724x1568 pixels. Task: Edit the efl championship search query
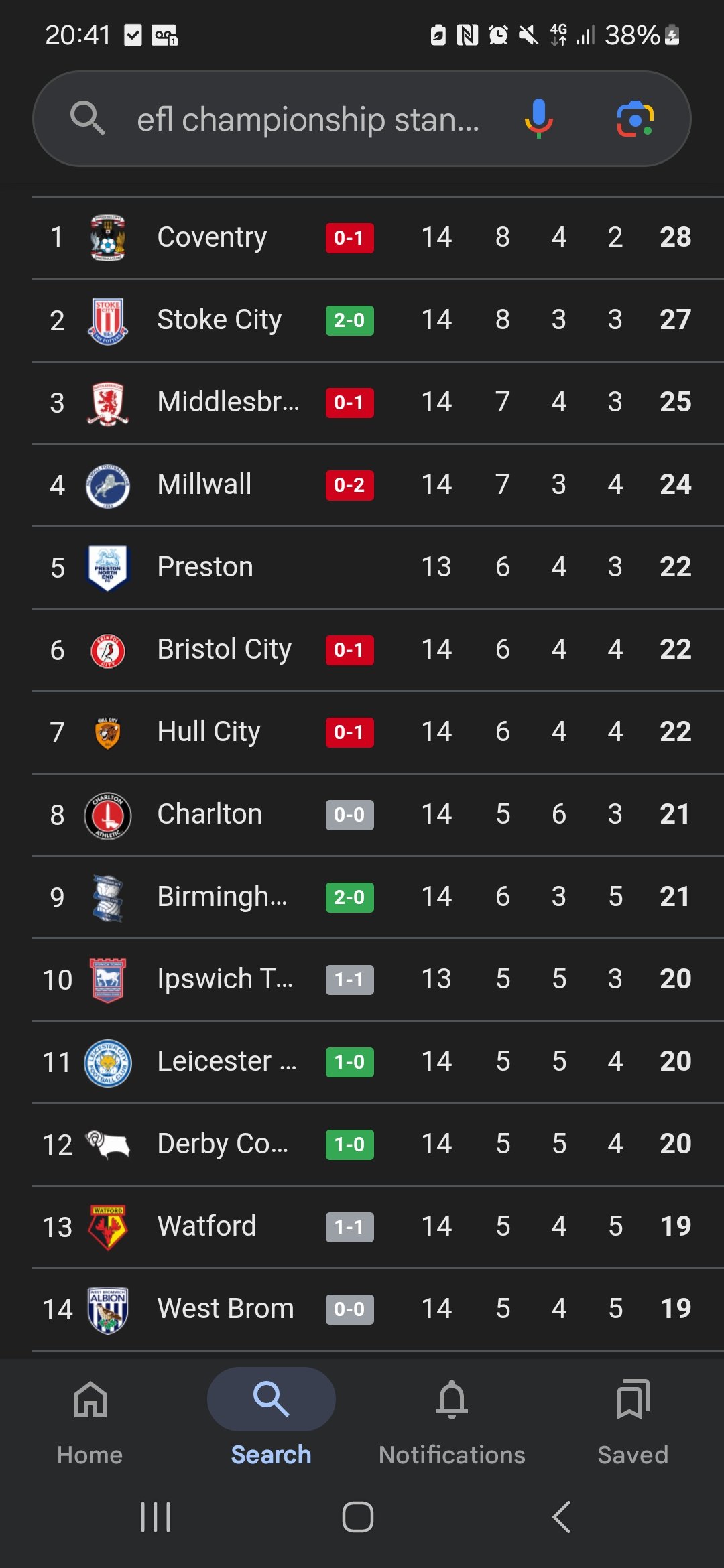[x=308, y=120]
